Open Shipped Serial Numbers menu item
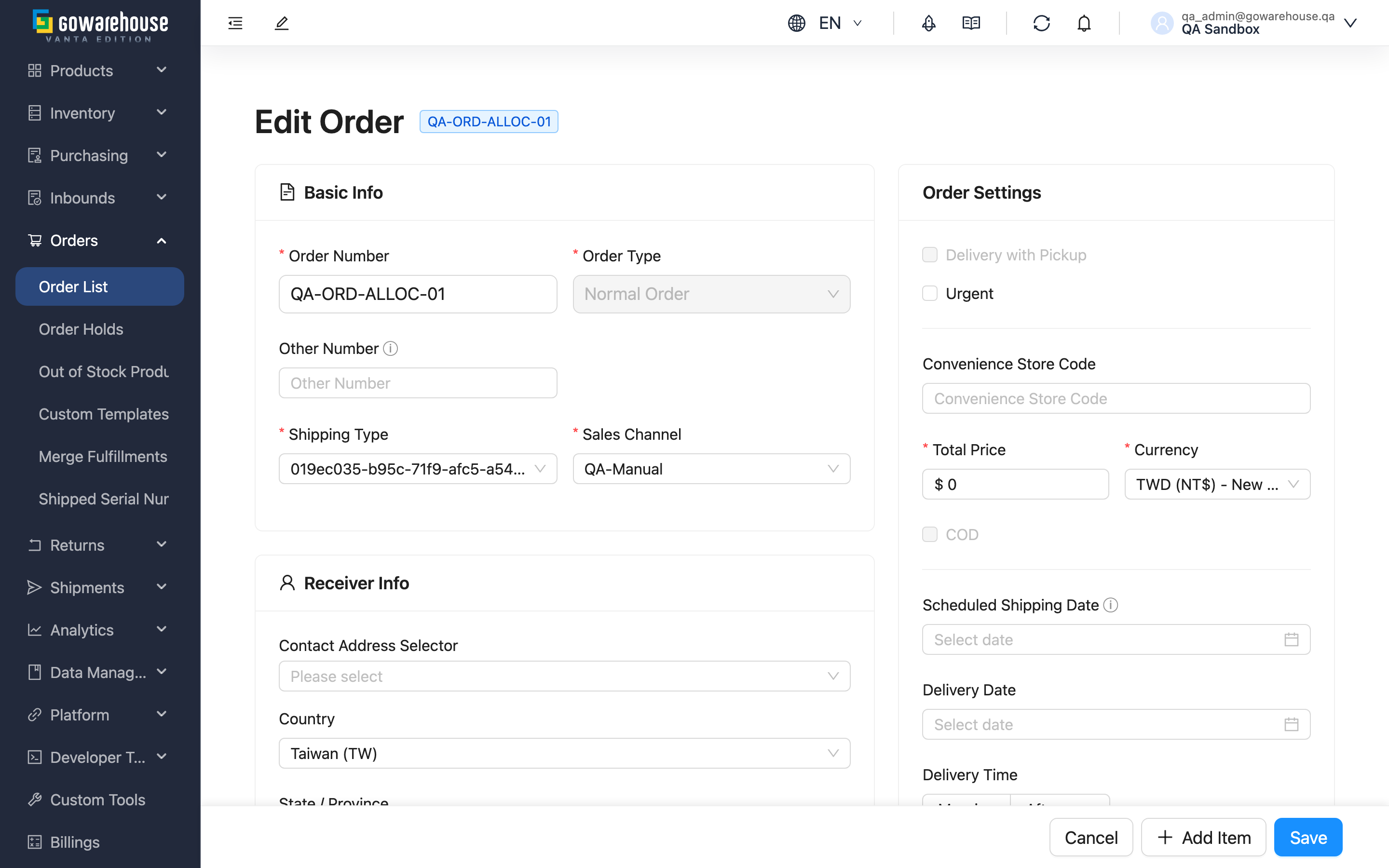The height and width of the screenshot is (868, 1389). pyautogui.click(x=100, y=499)
